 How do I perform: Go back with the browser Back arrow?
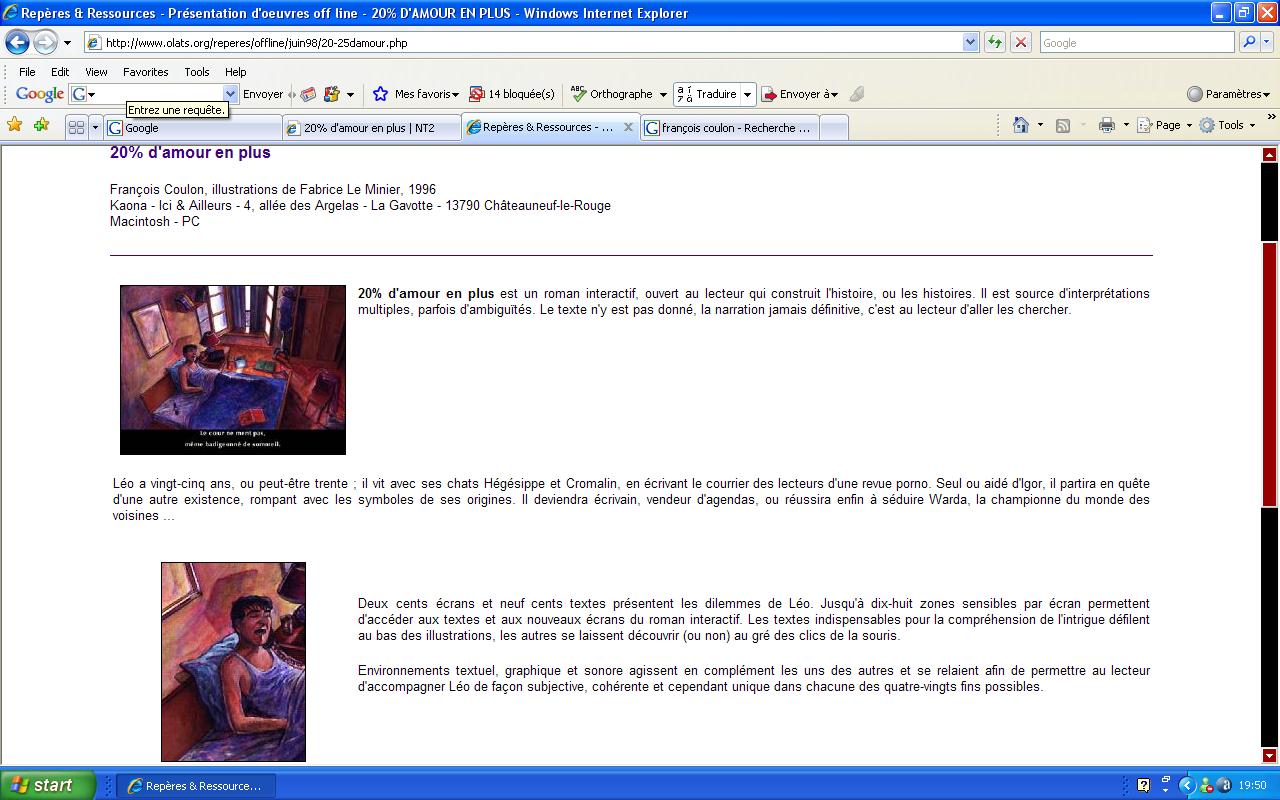[17, 43]
